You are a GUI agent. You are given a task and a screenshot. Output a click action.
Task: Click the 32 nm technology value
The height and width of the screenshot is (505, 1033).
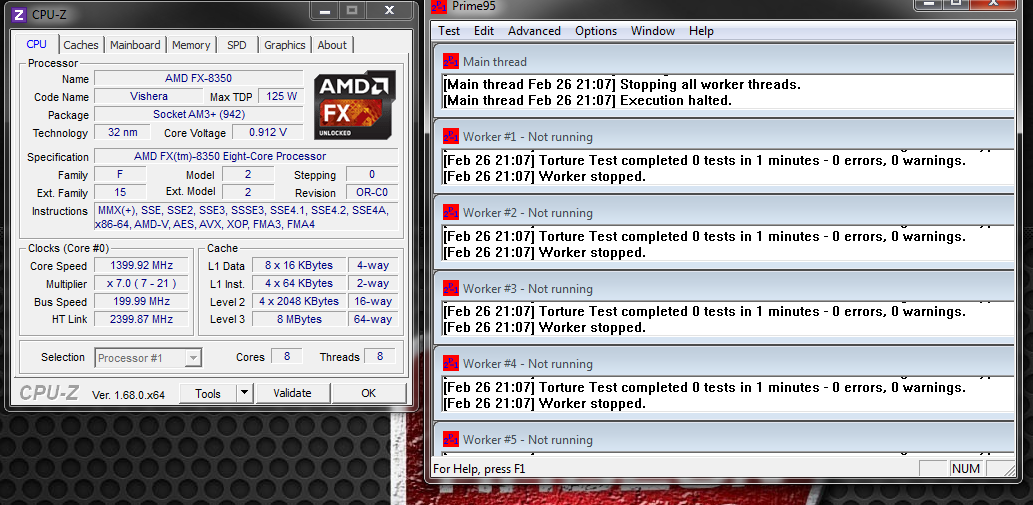(x=123, y=132)
